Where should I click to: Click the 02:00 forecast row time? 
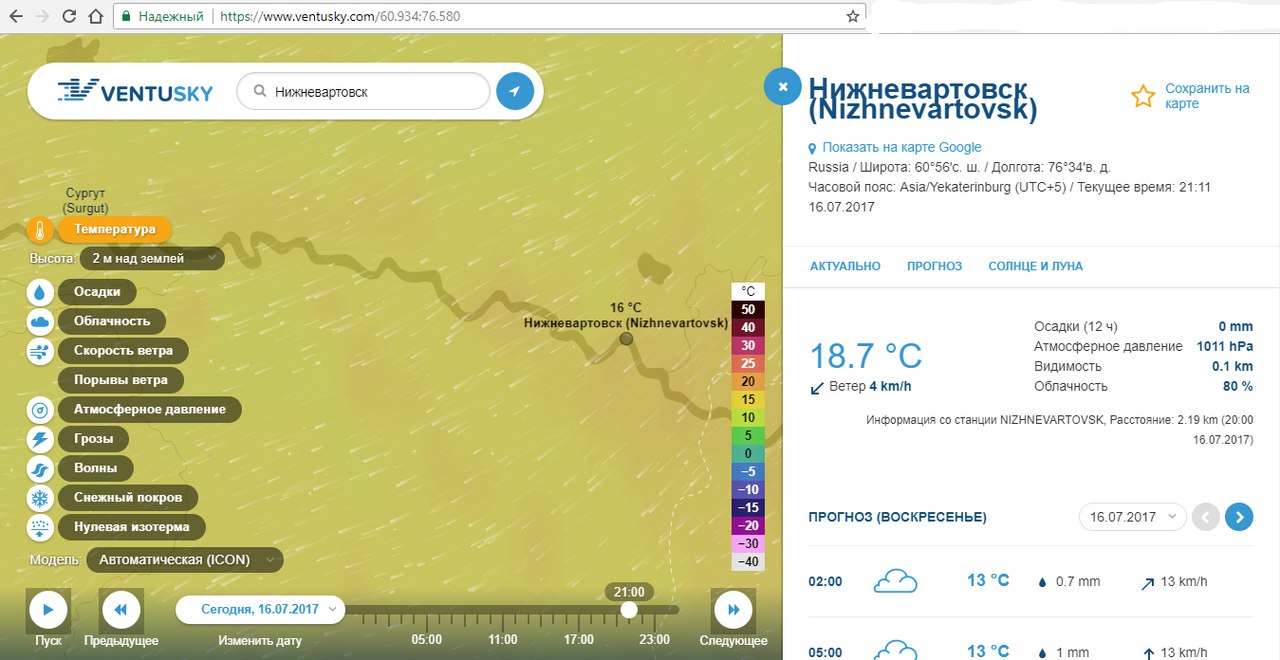(825, 581)
